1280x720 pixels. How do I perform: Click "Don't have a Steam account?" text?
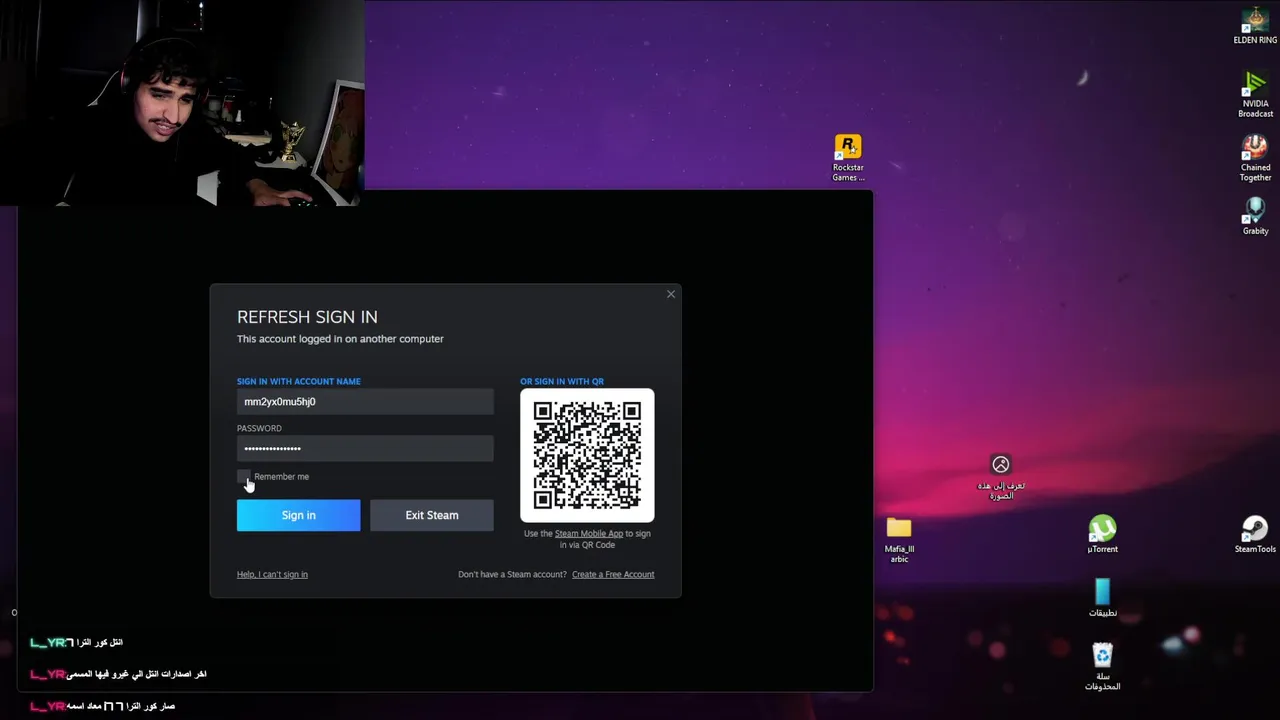pyautogui.click(x=512, y=574)
